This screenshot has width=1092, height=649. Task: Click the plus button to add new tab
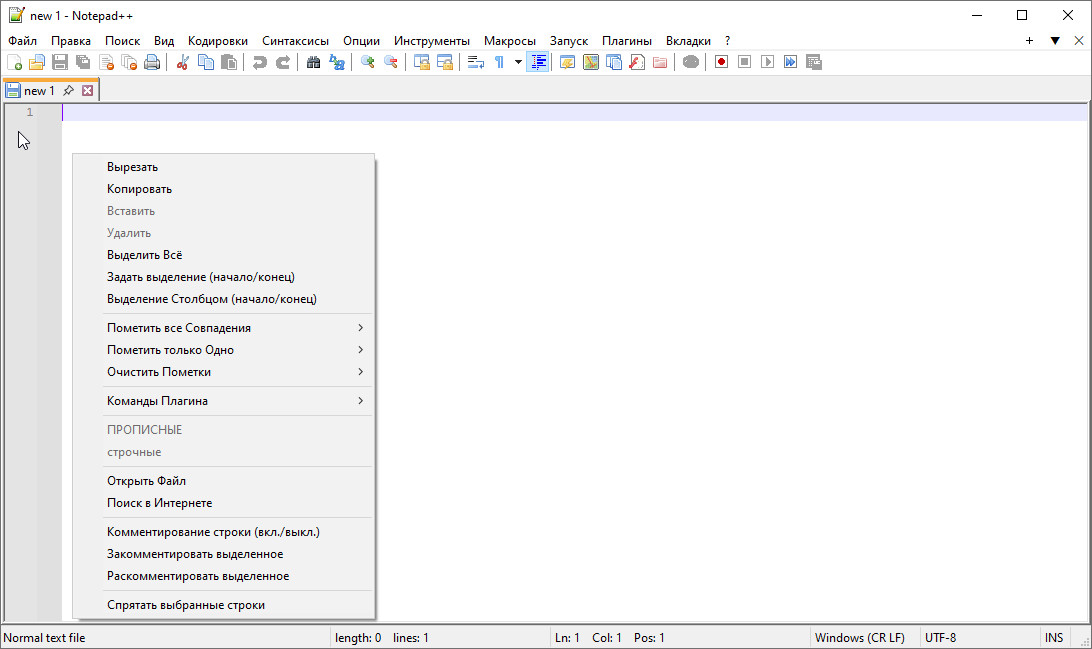point(1029,41)
